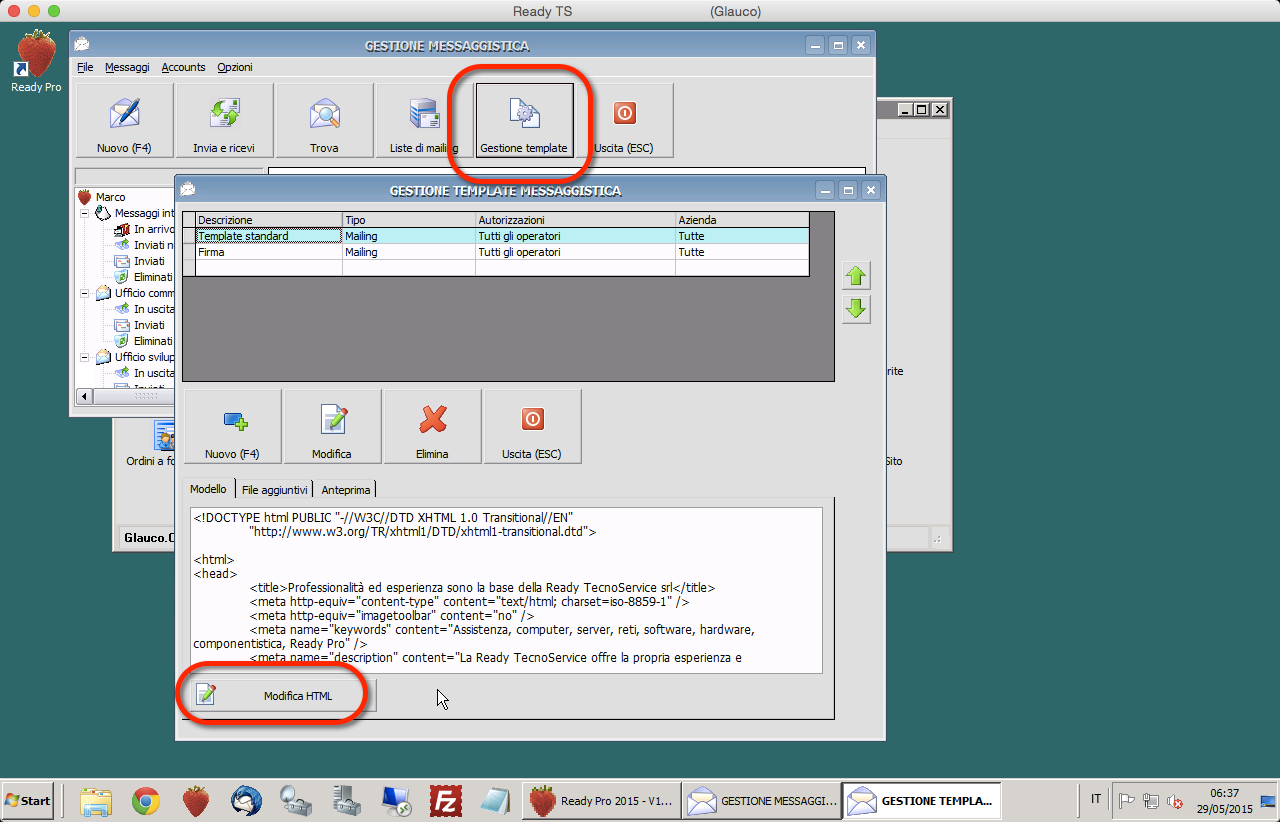Image resolution: width=1280 pixels, height=822 pixels.
Task: Click the pinned strawberry Ready Pro taskbar icon
Action: [196, 801]
